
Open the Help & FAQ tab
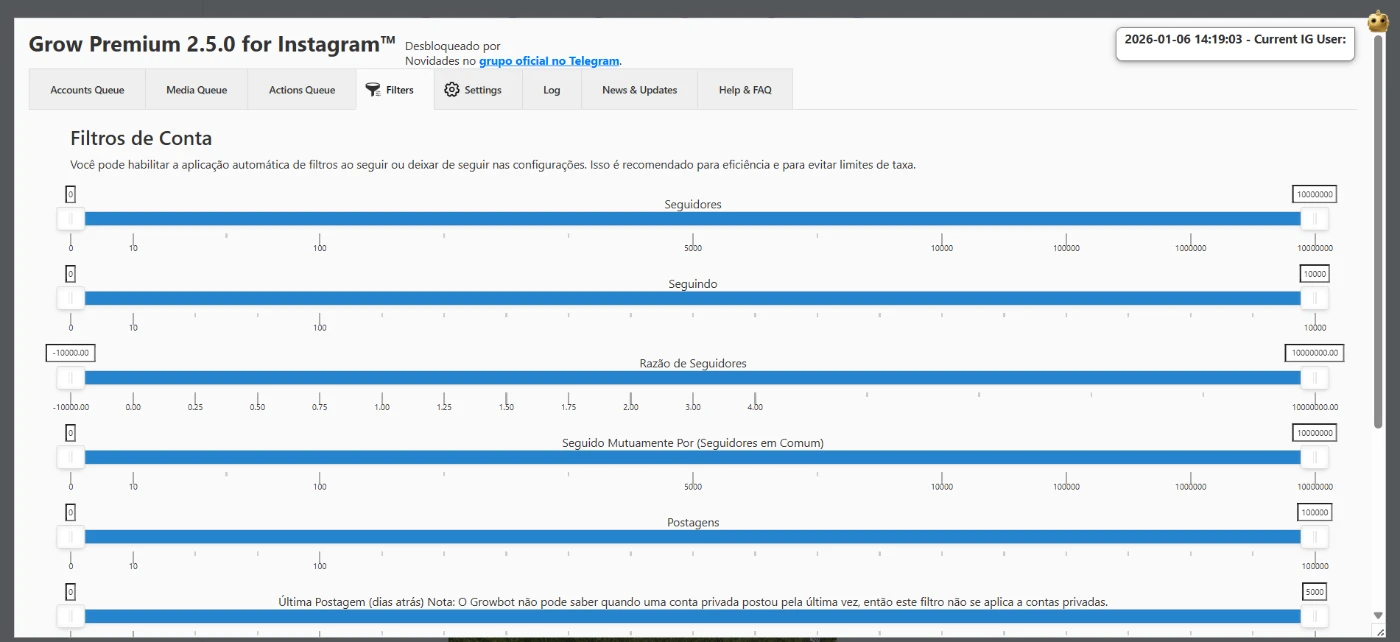coord(745,90)
